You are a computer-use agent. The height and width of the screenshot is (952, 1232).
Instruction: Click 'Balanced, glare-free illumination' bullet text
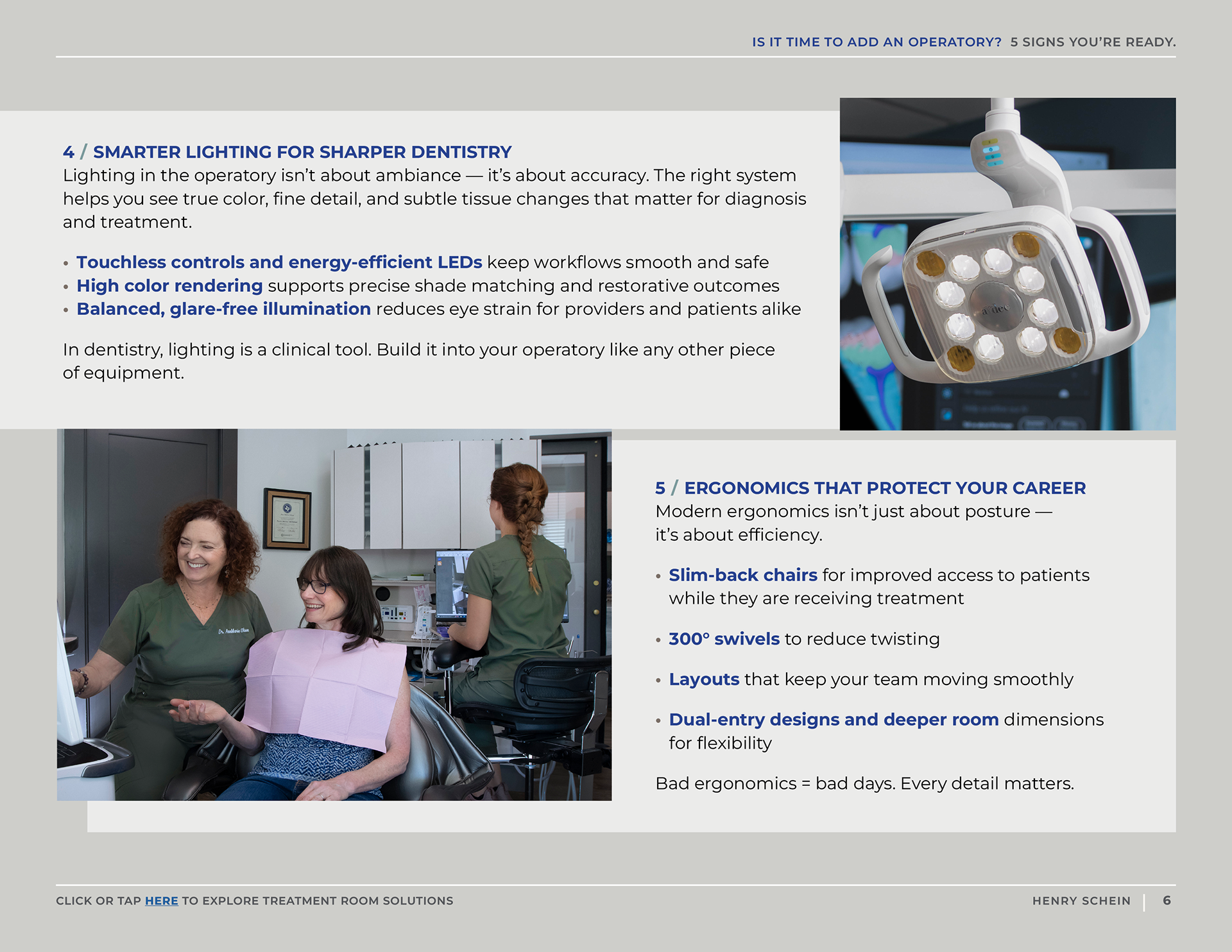(223, 309)
